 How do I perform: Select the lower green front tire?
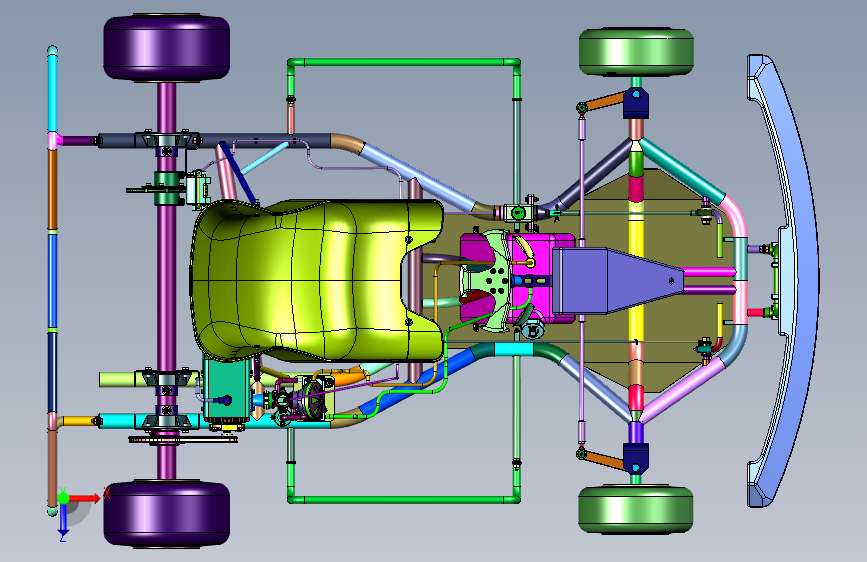[x=636, y=509]
